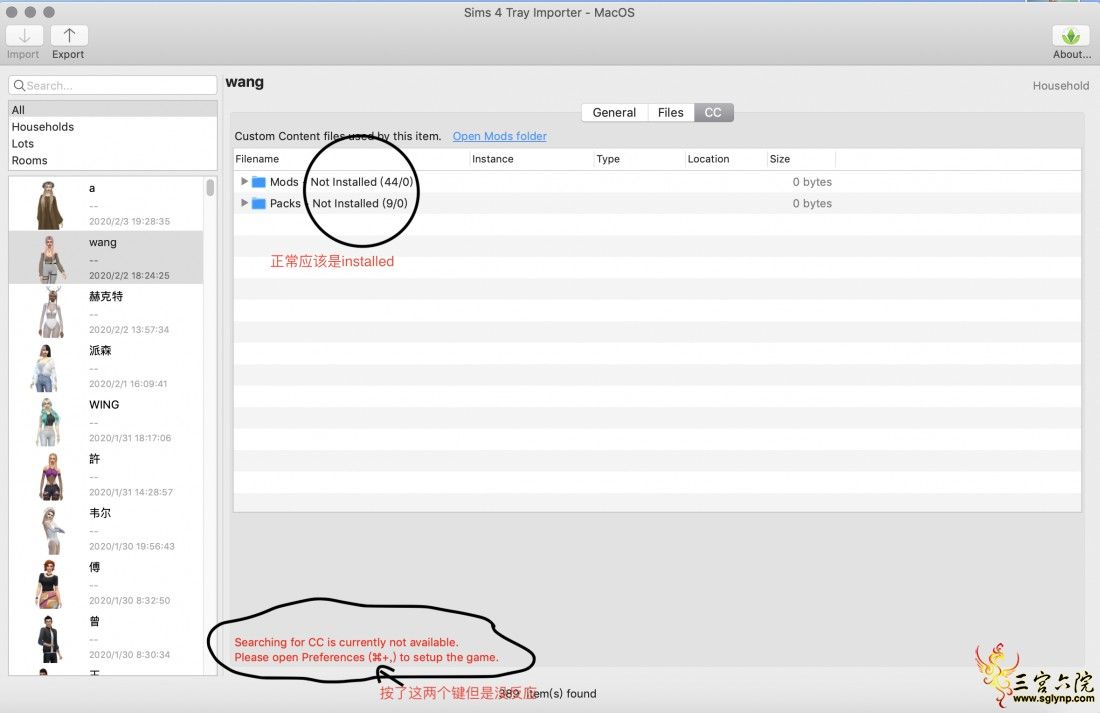Select the Lots category filter
Screen dimensions: 1100x713
tap(113, 144)
